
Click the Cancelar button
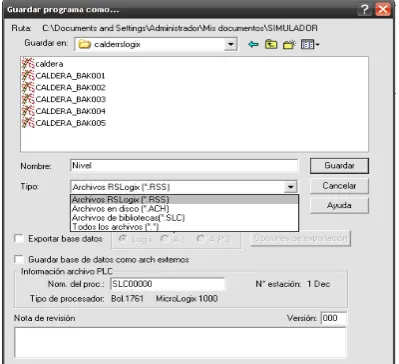[339, 186]
